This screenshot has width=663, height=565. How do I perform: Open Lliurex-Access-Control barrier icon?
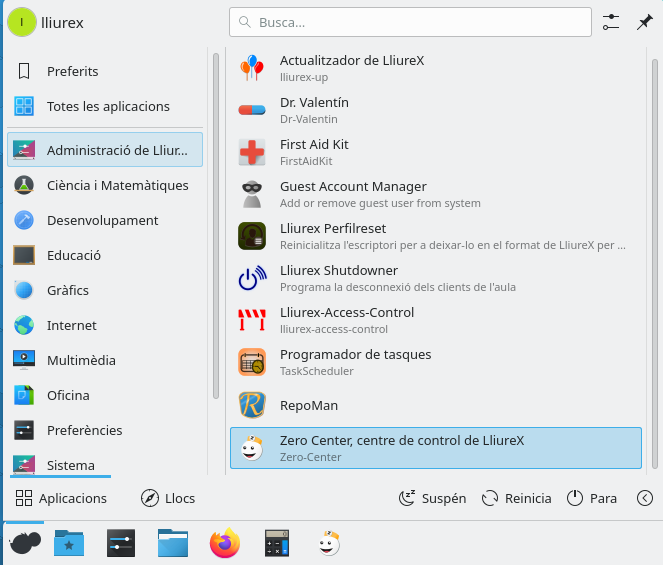[252, 320]
